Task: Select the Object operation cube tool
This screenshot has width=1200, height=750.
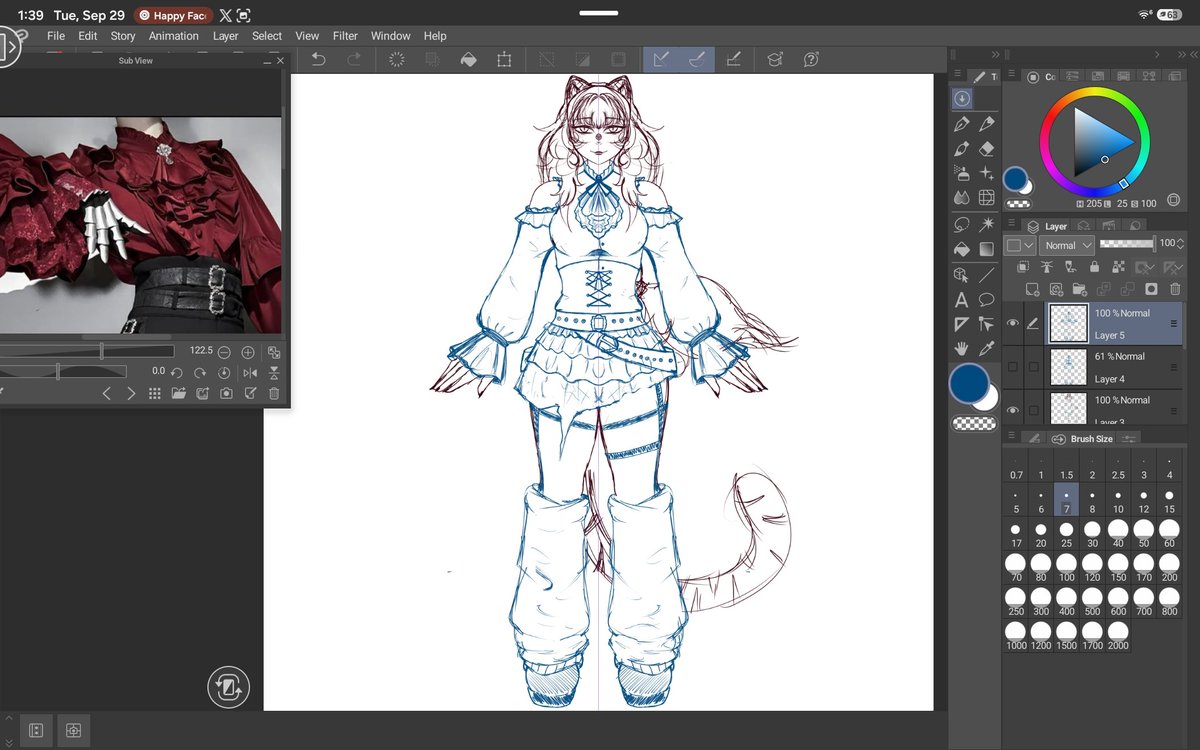Action: pyautogui.click(x=962, y=274)
